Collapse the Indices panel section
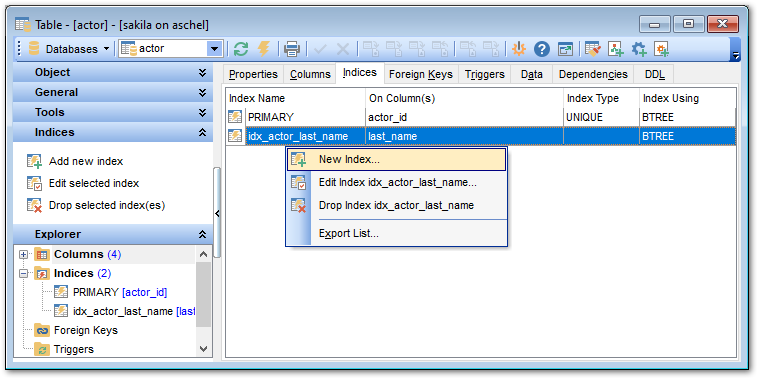The image size is (758, 379). tap(113, 132)
